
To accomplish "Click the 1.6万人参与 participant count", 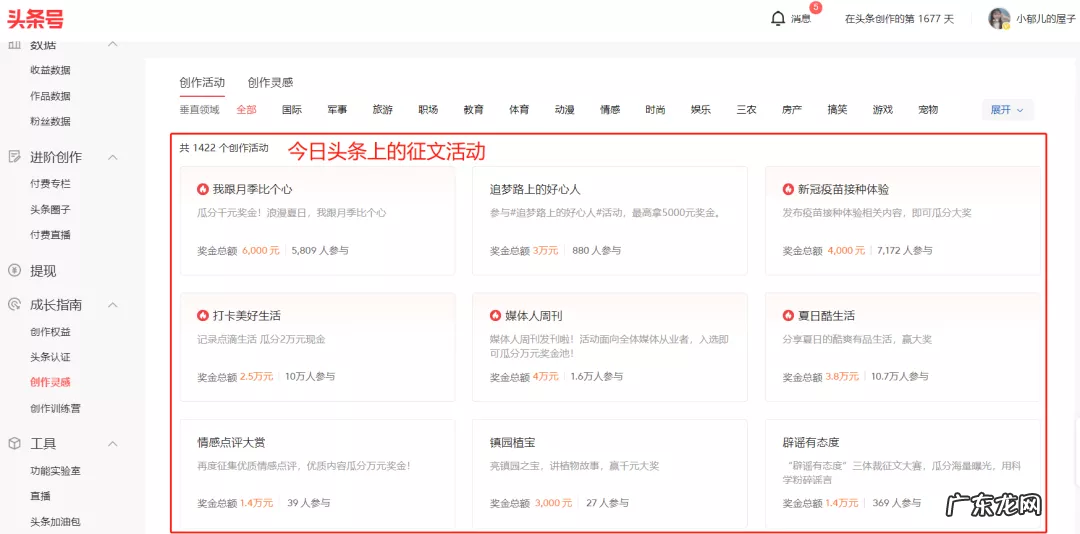I will coord(596,376).
